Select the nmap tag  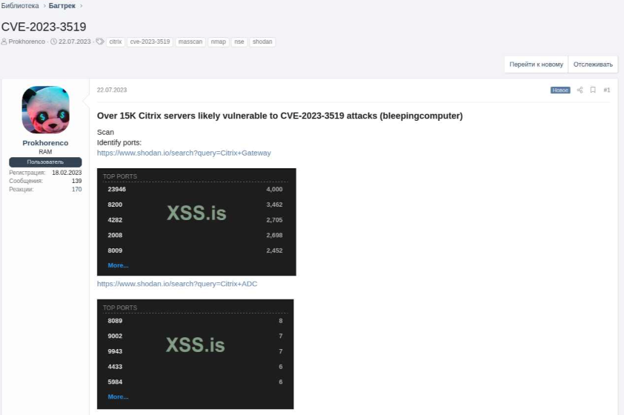(x=218, y=42)
